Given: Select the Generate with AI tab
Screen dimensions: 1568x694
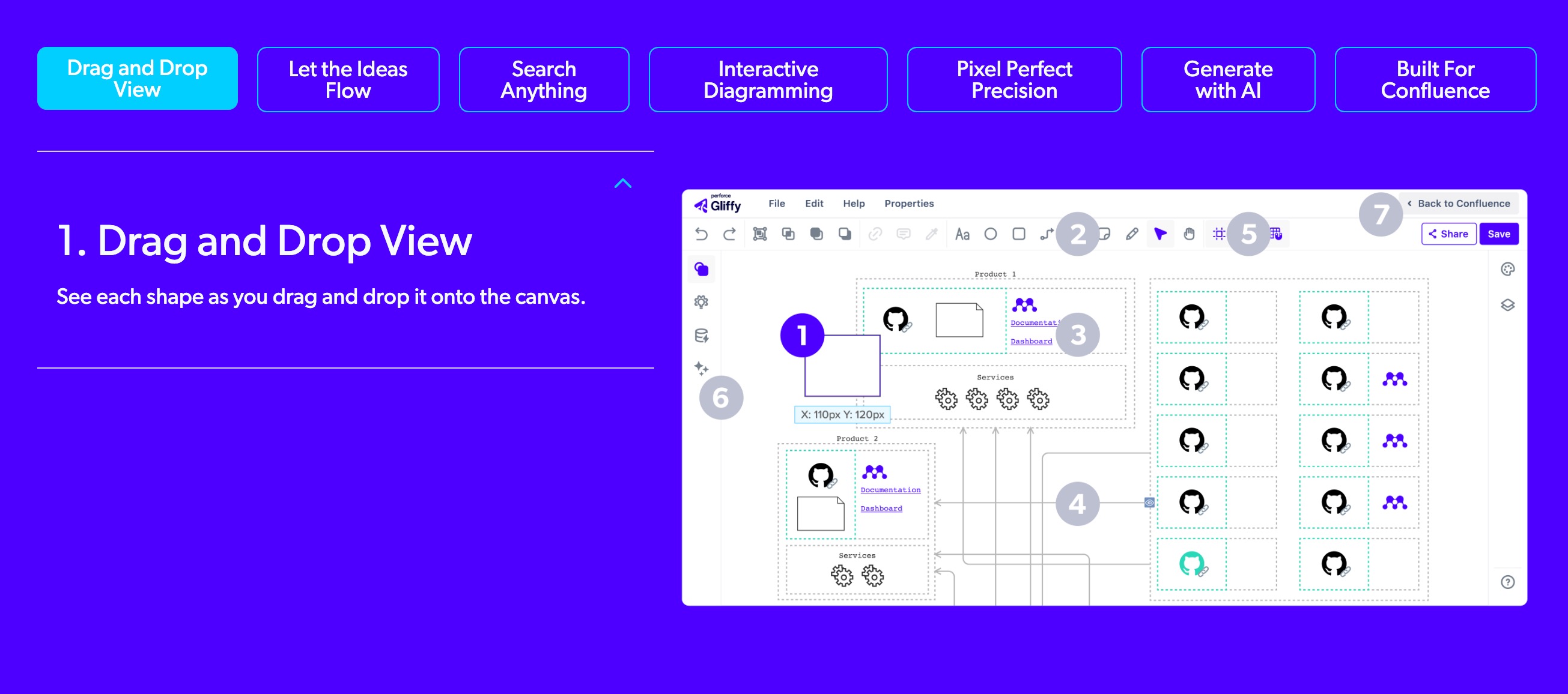Looking at the screenshot, I should (1228, 80).
